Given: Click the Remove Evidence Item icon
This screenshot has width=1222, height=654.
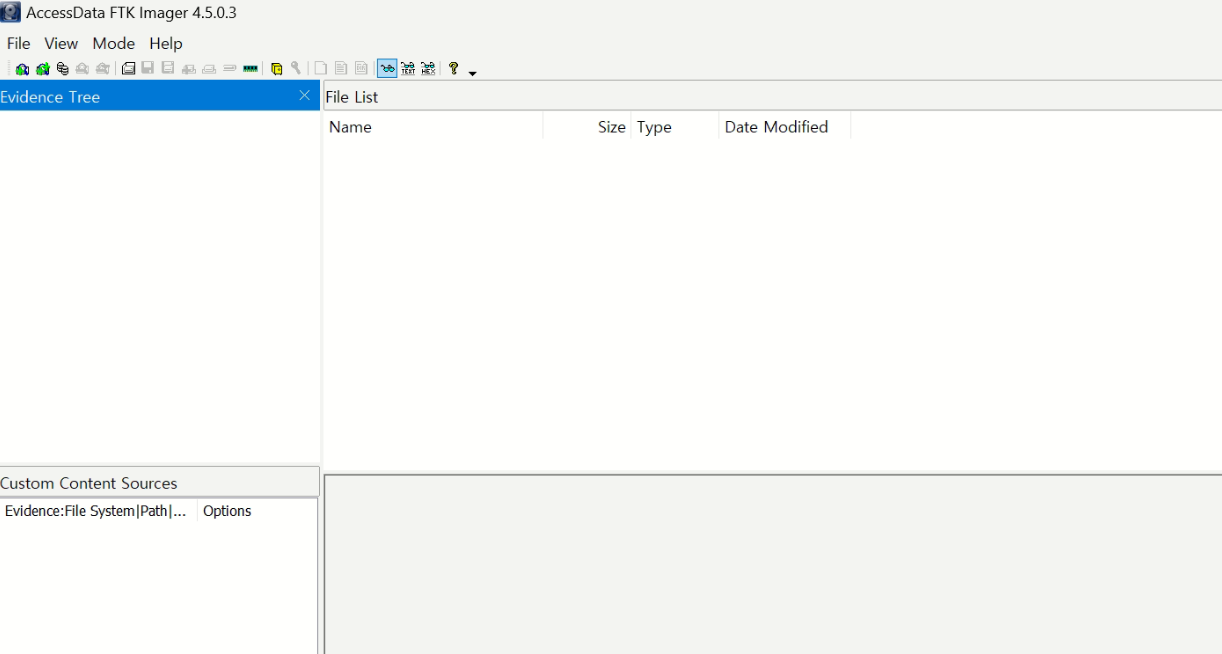Looking at the screenshot, I should 82,69.
